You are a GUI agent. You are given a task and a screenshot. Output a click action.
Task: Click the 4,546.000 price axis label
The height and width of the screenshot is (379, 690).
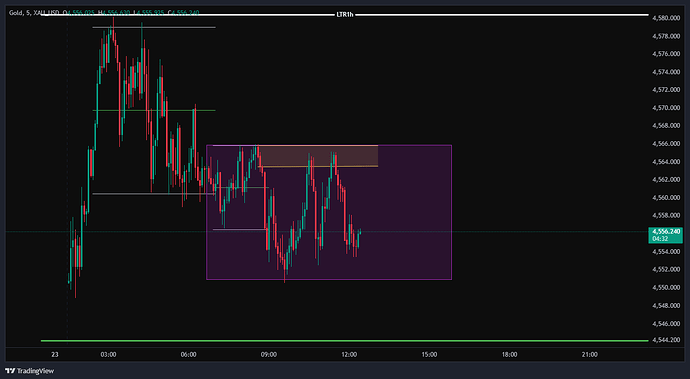click(x=667, y=324)
